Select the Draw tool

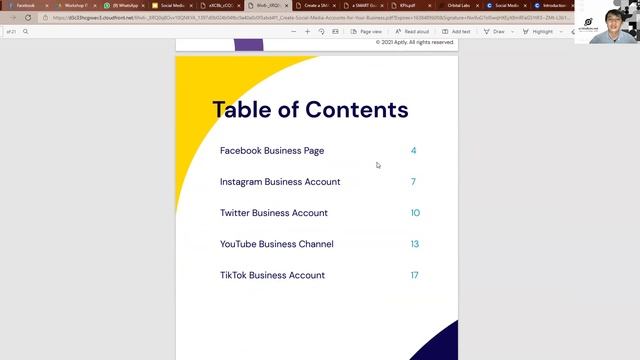(x=494, y=31)
